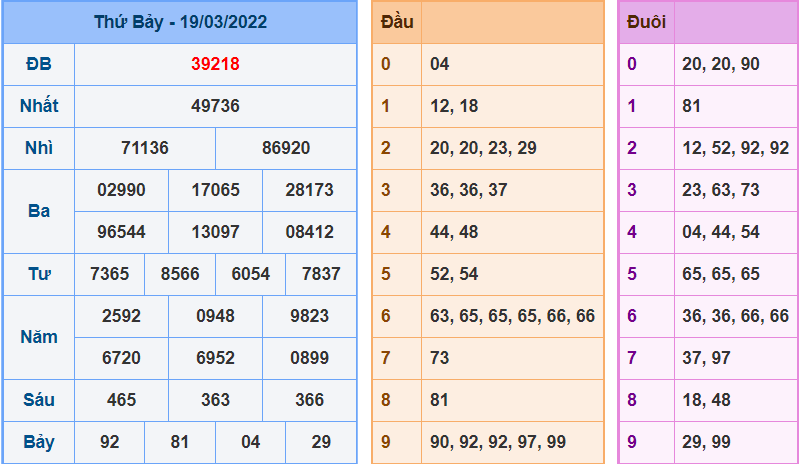Click Năm prize number 0899
This screenshot has height=464, width=799.
coord(309,358)
